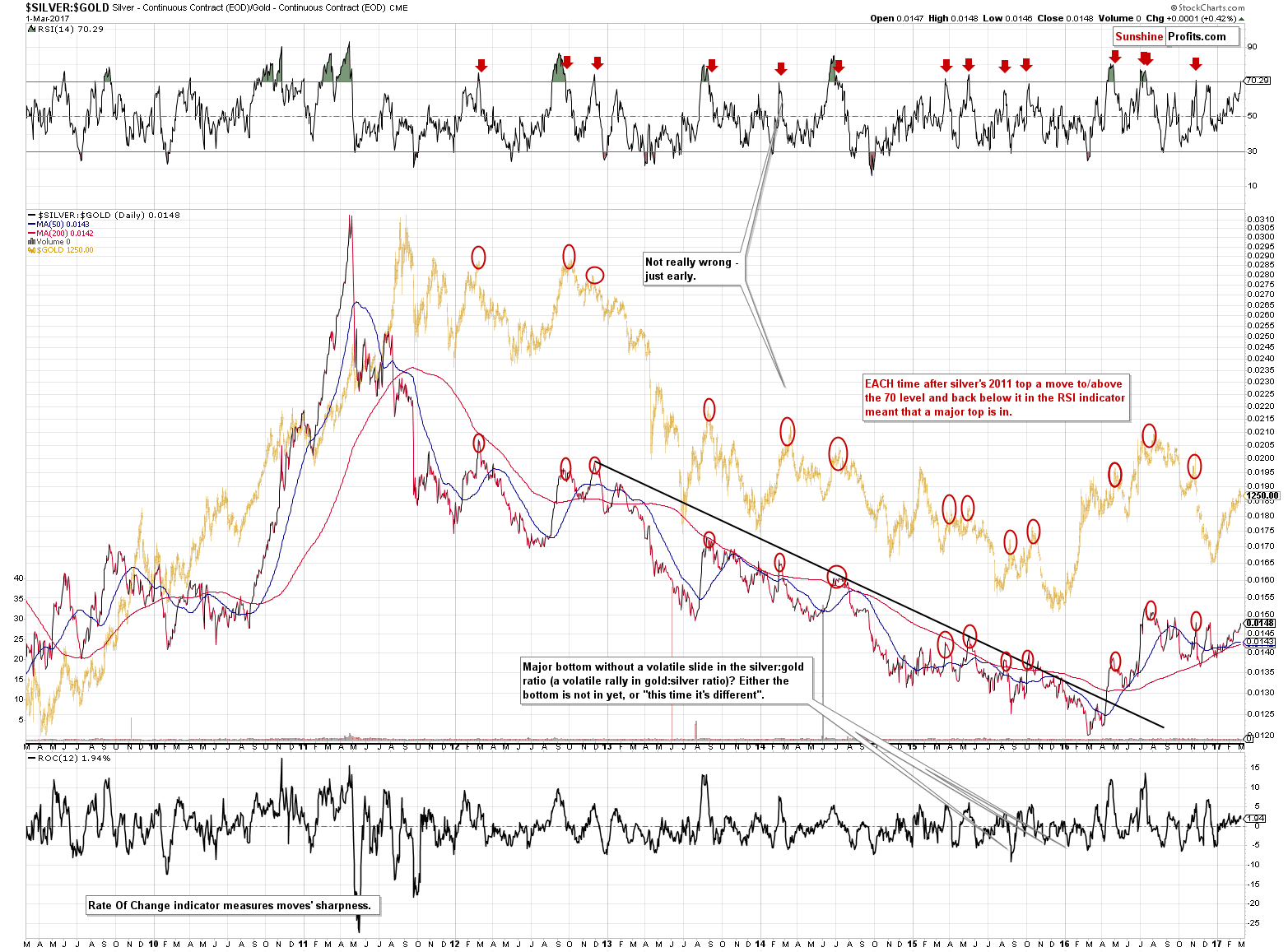The width and height of the screenshot is (1288, 952).
Task: Click the 1-Mar-2017 date label
Action: [x=45, y=18]
